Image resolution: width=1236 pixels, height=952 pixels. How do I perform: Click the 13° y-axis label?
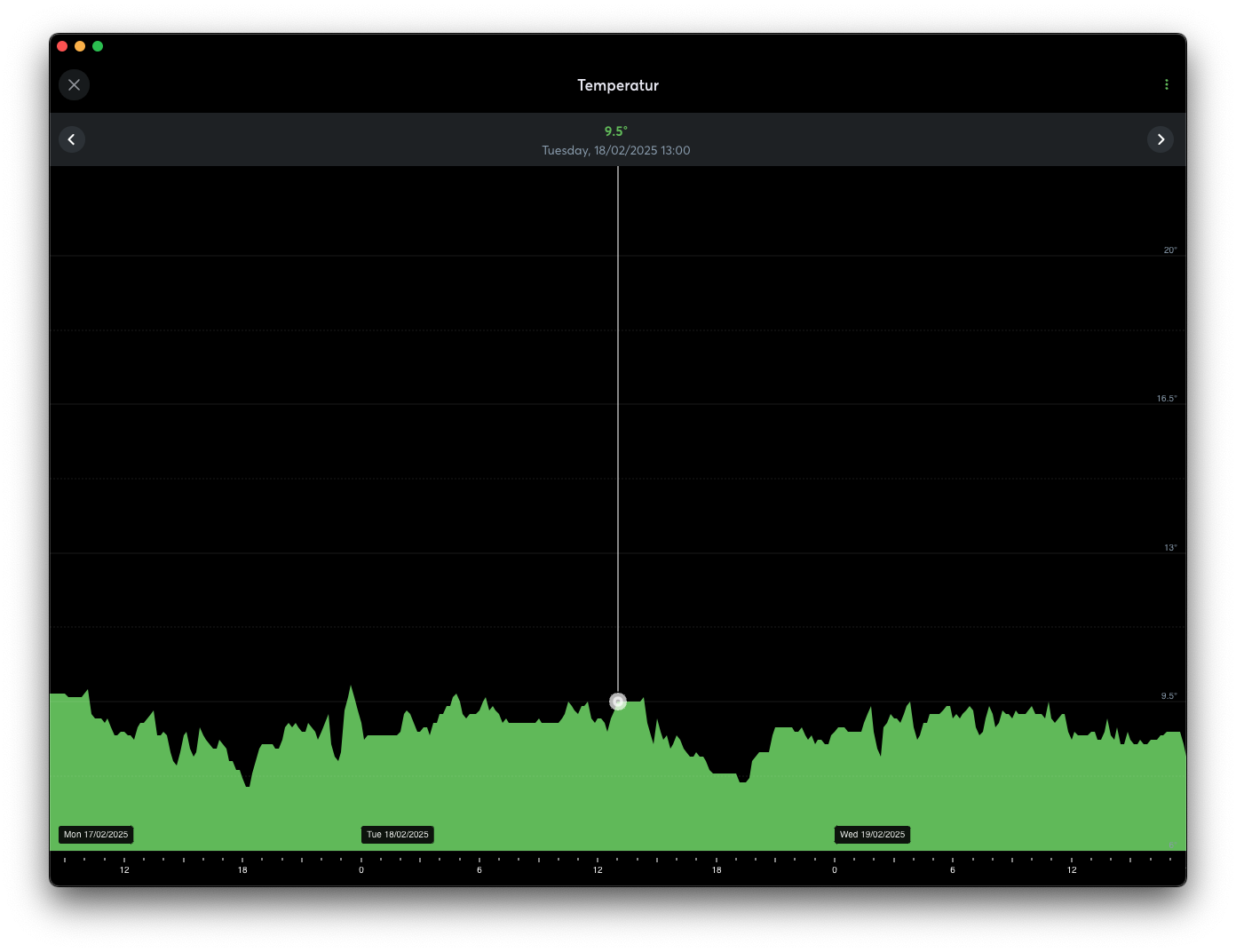point(1170,548)
